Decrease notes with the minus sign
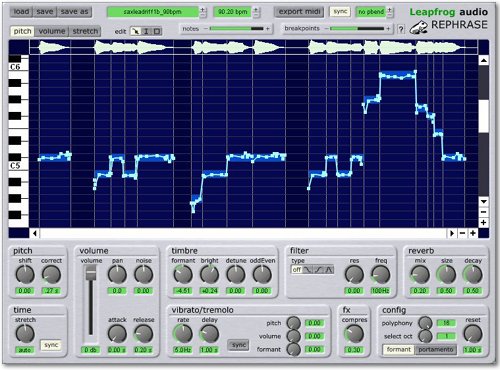The height and width of the screenshot is (370, 500). coord(205,29)
